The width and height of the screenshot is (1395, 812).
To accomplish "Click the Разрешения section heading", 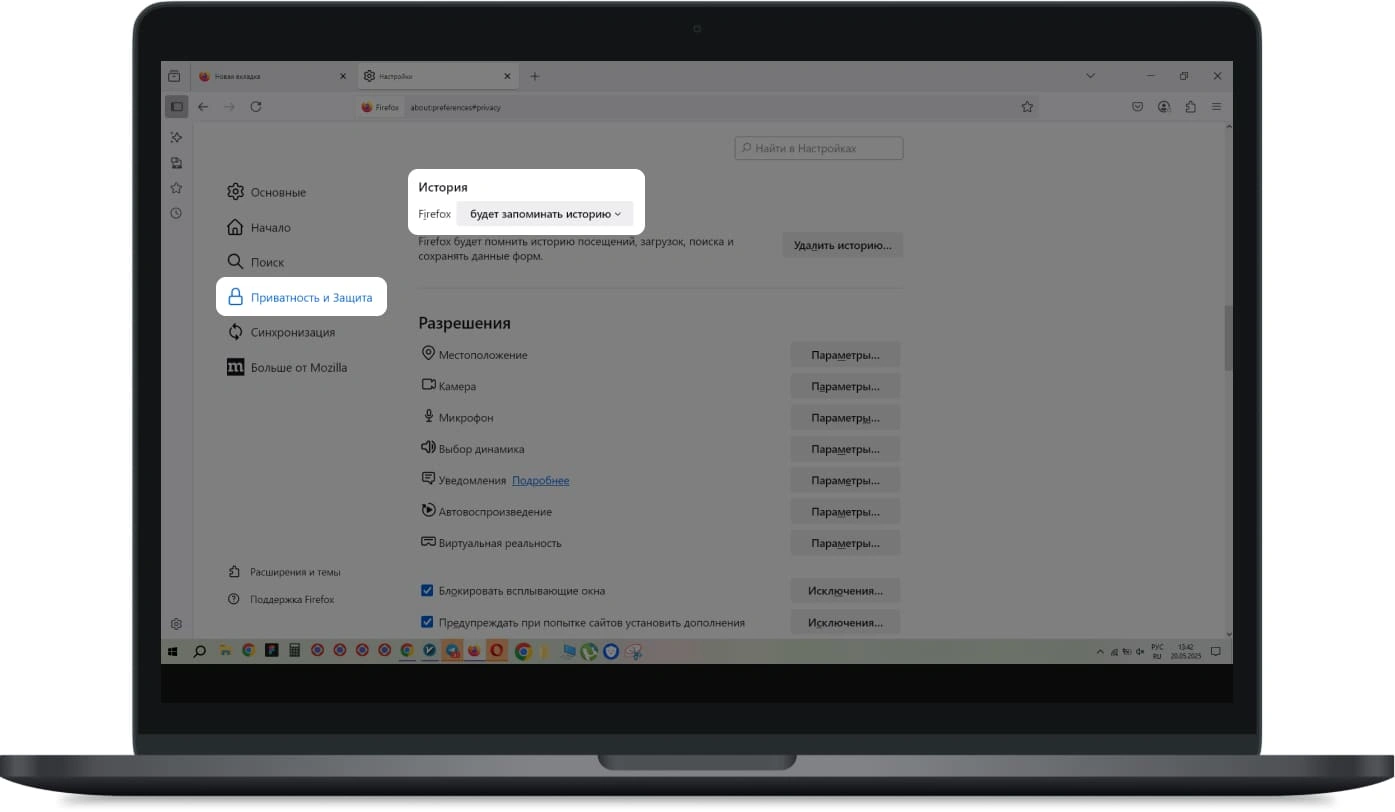I will pos(464,323).
